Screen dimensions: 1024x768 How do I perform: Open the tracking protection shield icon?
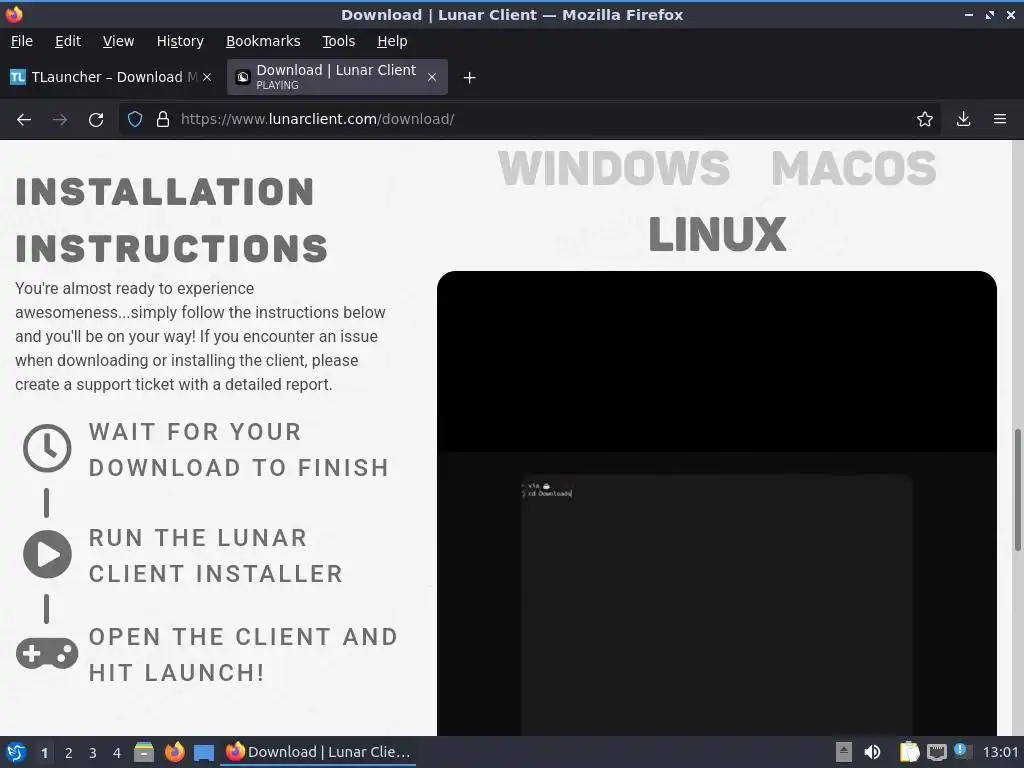135,120
